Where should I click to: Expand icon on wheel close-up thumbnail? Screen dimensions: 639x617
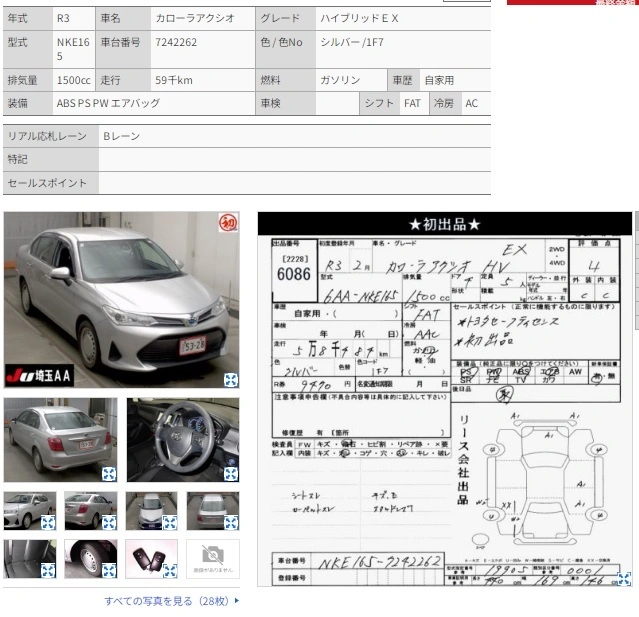click(x=109, y=571)
